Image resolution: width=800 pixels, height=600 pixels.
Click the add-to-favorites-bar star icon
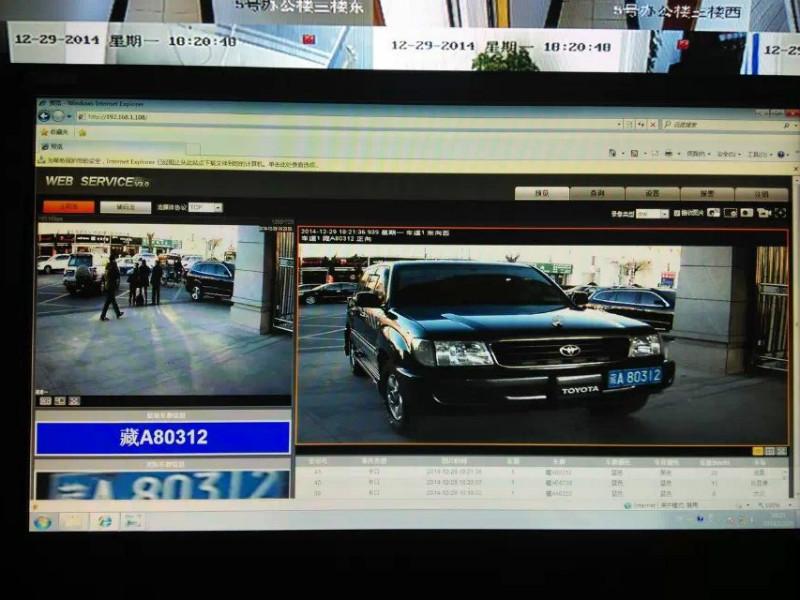(82, 133)
